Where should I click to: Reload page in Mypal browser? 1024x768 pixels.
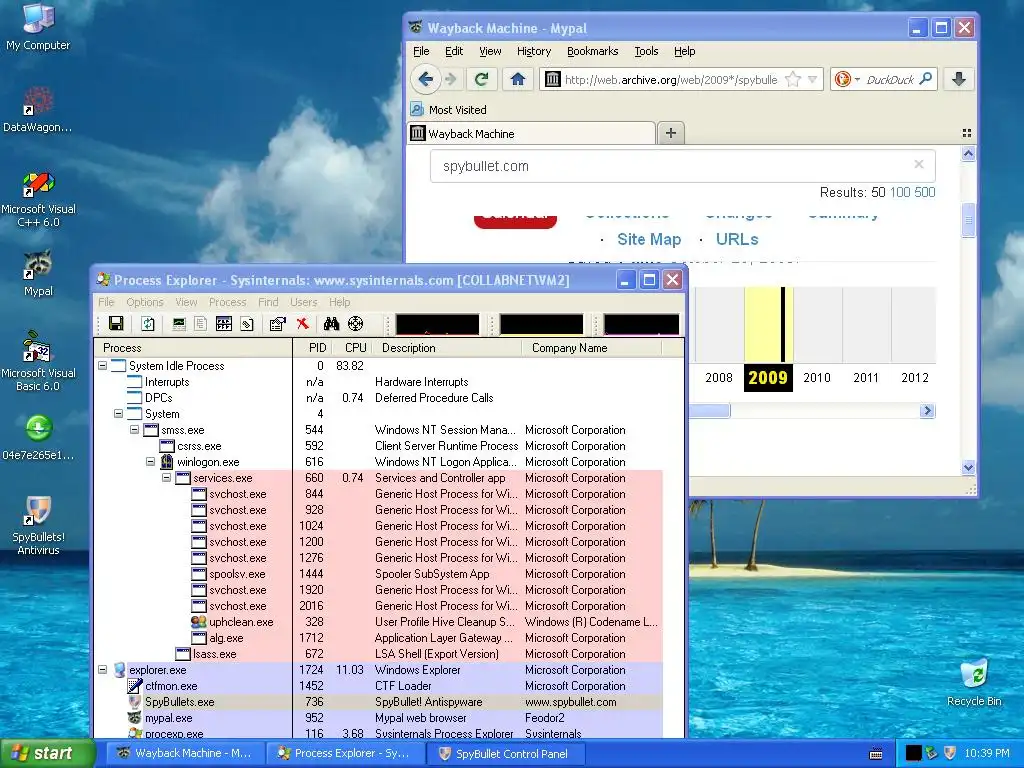[482, 80]
